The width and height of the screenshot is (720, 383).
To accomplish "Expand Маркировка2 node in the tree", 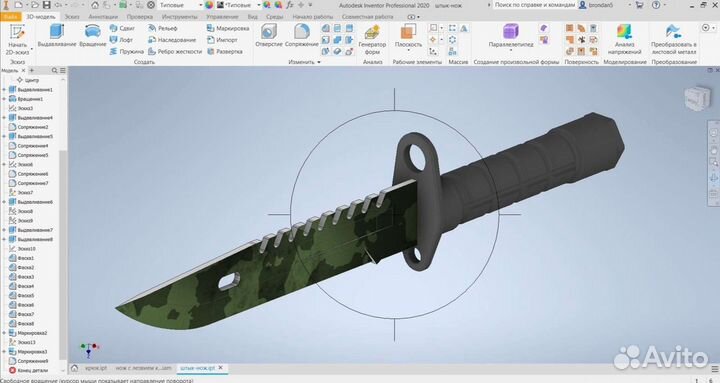I will coord(4,333).
